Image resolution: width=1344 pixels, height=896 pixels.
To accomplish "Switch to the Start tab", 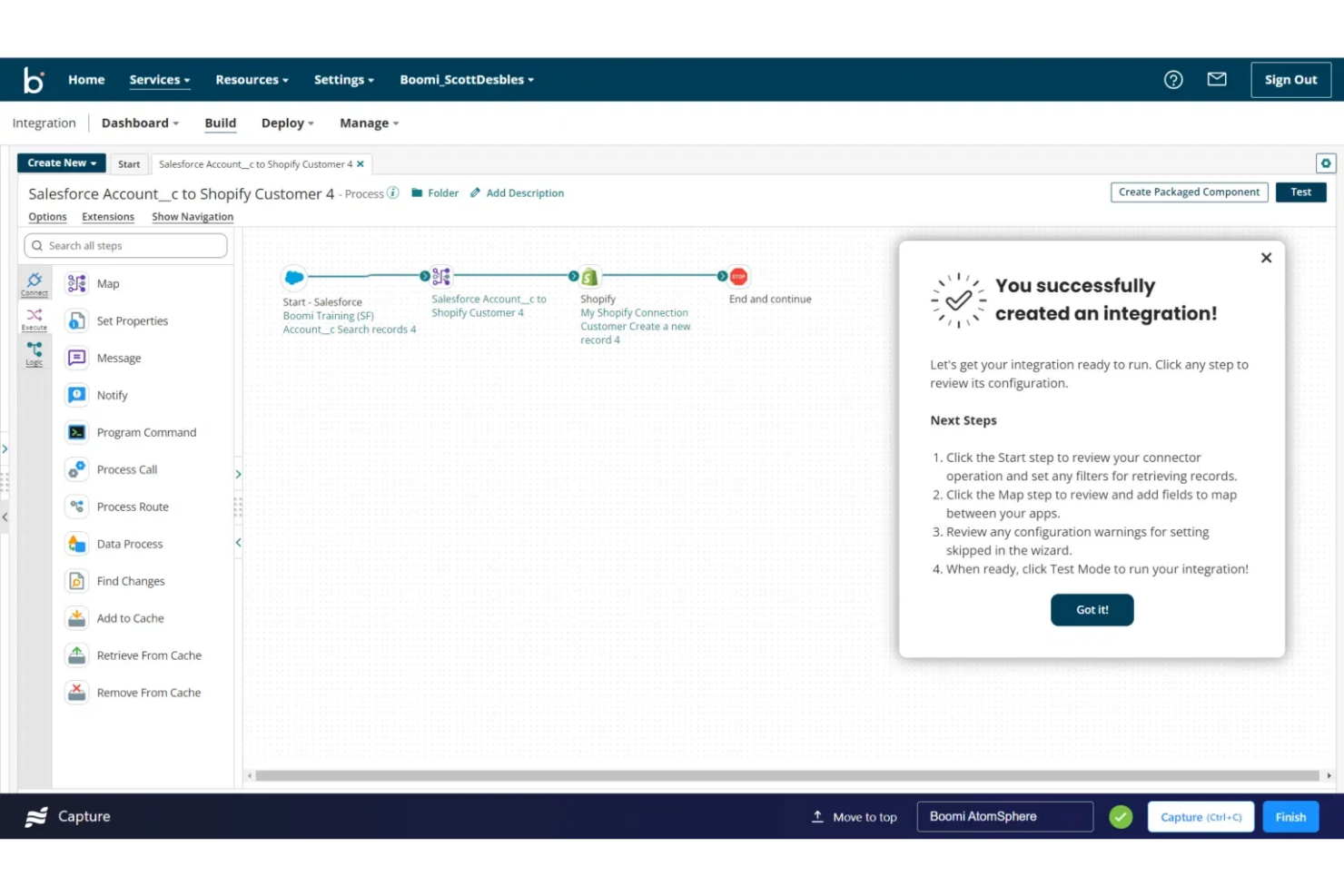I will click(128, 163).
